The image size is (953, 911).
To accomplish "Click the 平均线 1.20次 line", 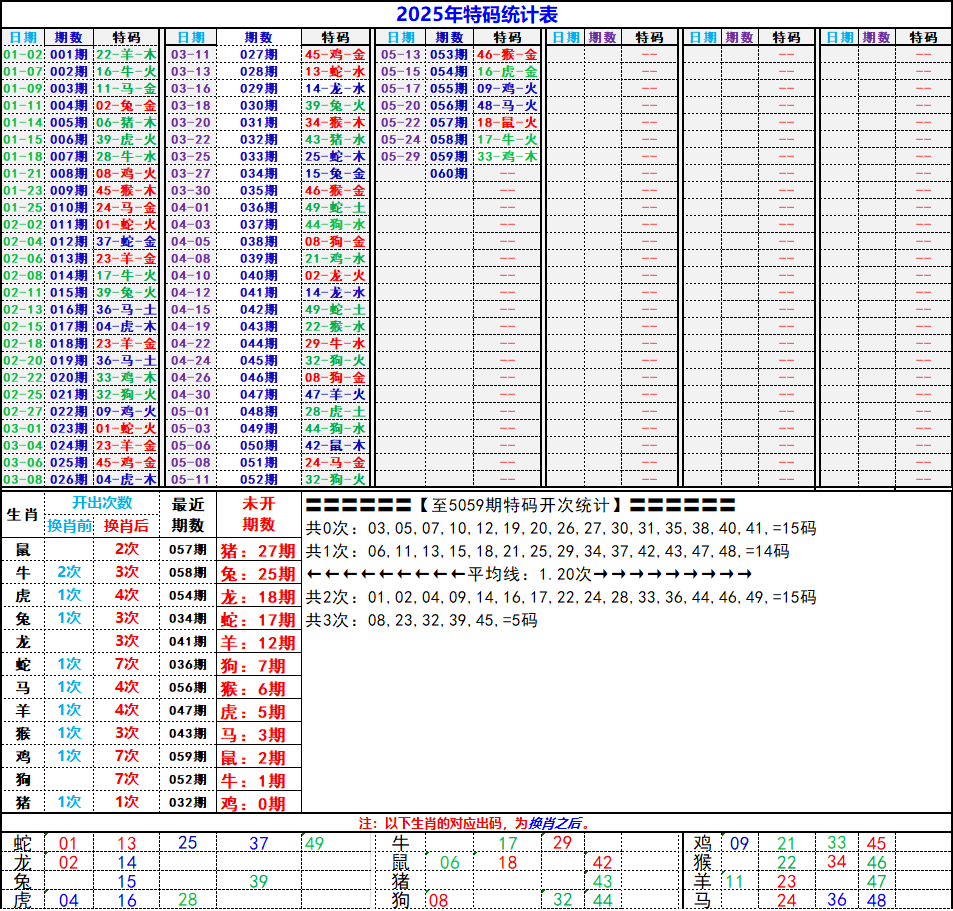I will [528, 574].
